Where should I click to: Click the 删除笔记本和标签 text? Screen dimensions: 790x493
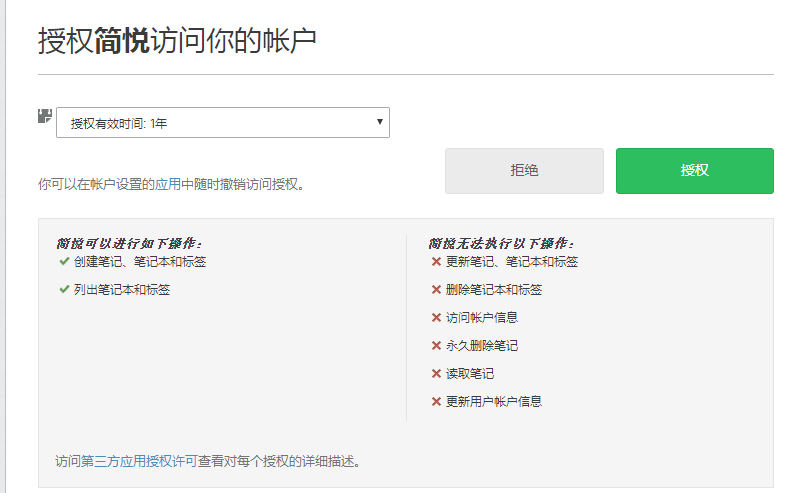494,290
